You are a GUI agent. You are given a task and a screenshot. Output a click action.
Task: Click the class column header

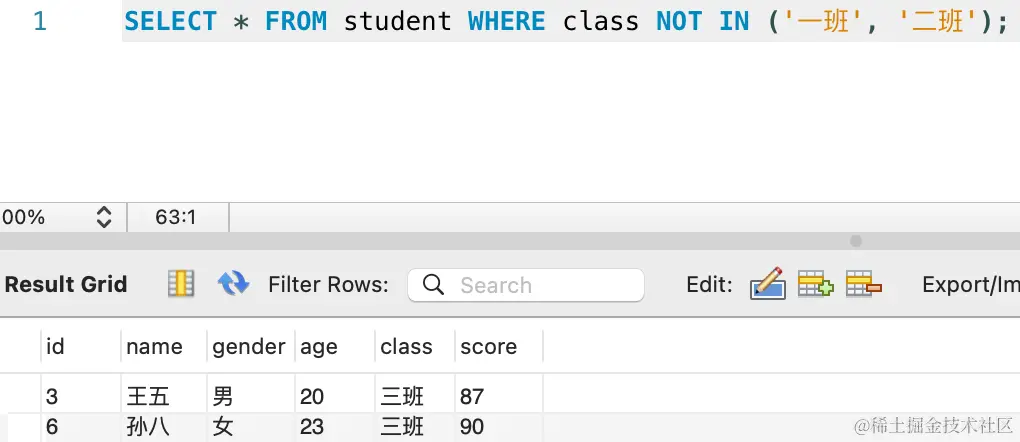point(415,346)
